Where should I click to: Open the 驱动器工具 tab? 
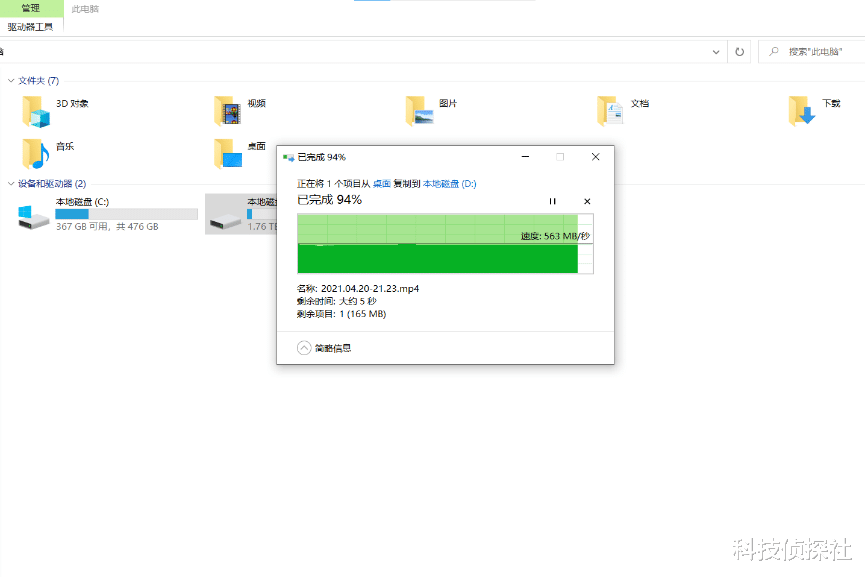click(31, 26)
